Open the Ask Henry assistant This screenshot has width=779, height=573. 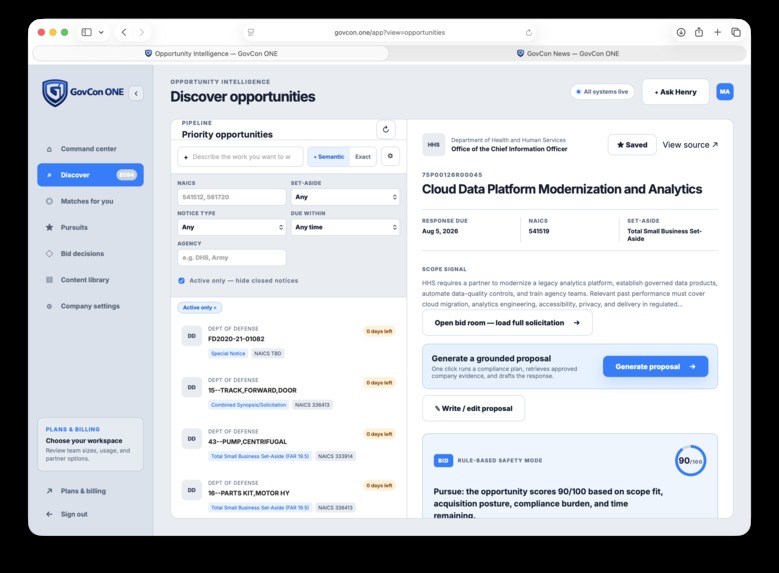(x=676, y=92)
